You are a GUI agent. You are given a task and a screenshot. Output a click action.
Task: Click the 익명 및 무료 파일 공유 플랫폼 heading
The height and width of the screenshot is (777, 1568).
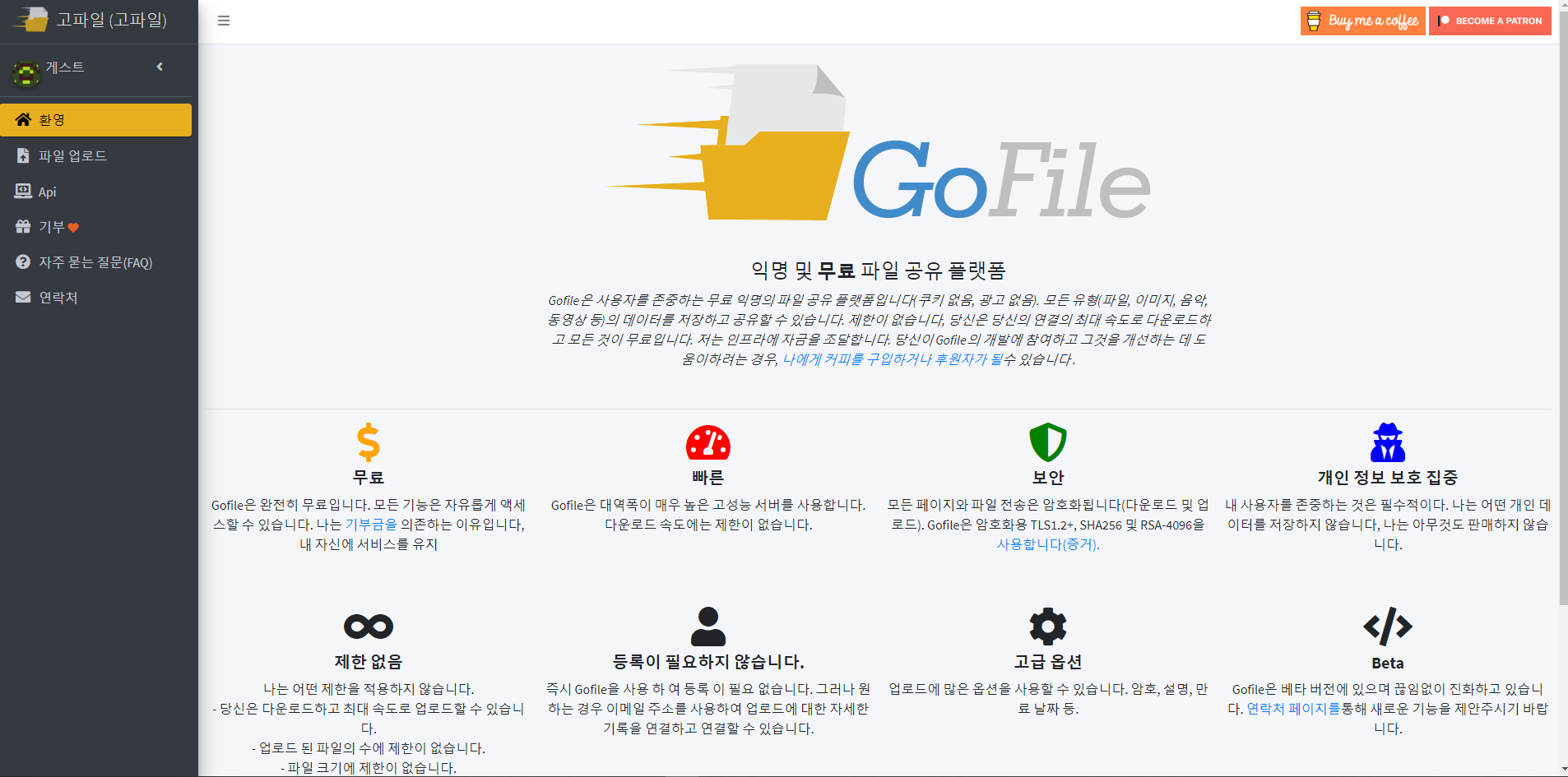click(878, 271)
